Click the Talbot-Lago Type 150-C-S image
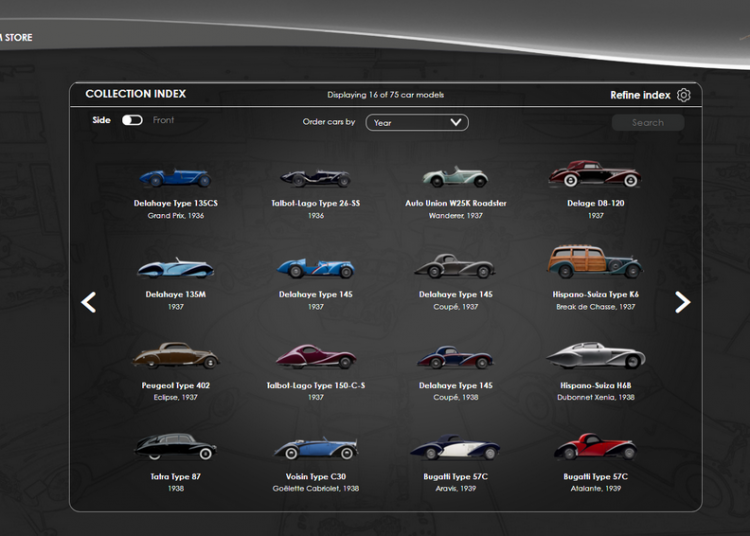Image resolution: width=750 pixels, height=536 pixels. coord(315,356)
